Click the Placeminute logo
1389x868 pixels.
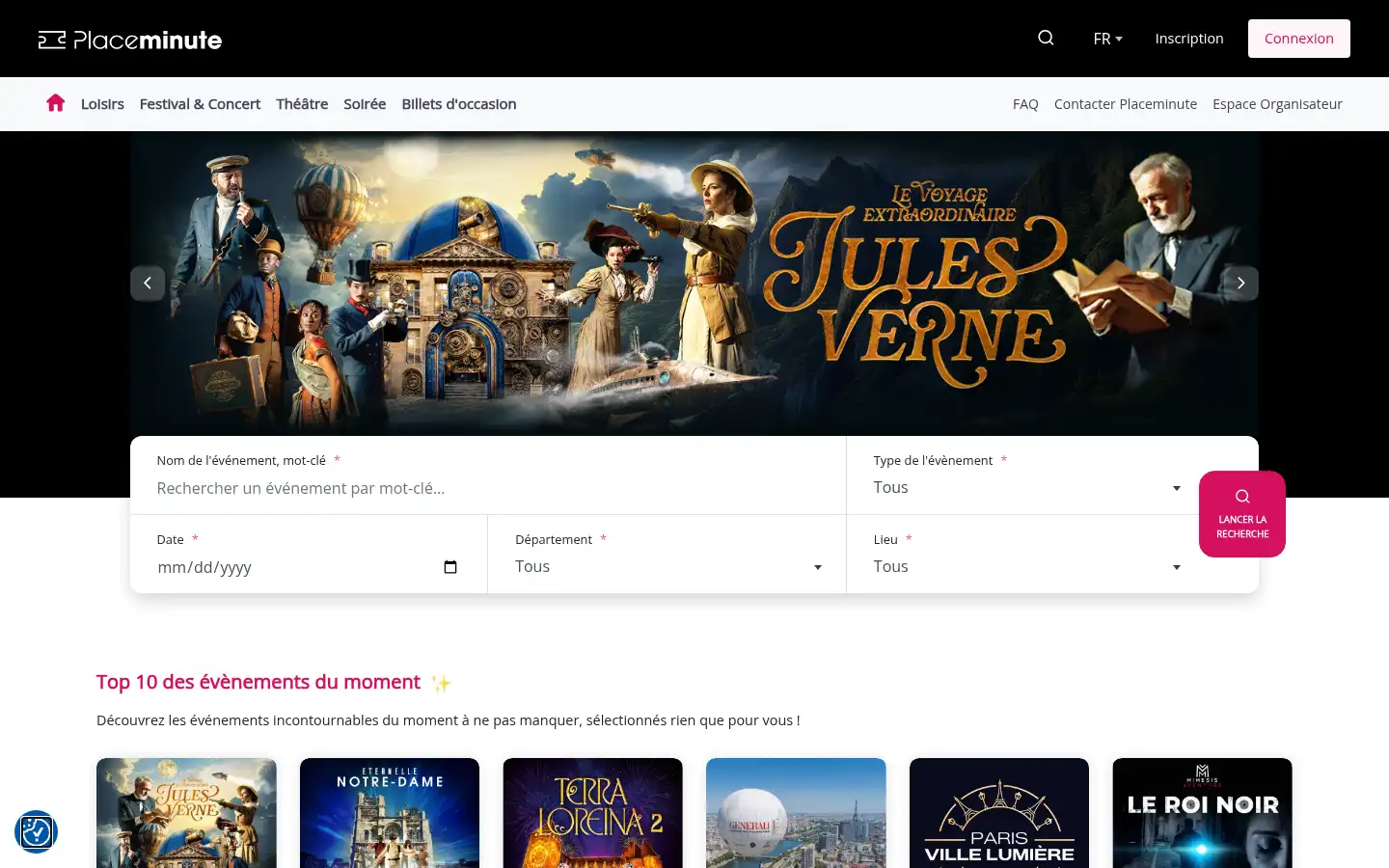(130, 40)
